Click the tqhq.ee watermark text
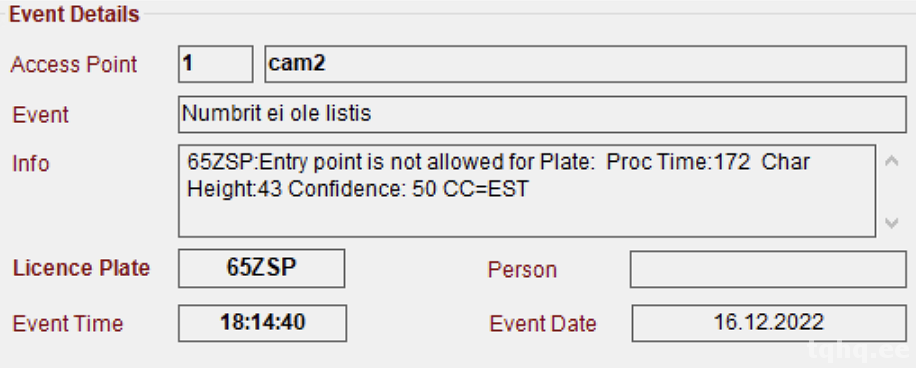Screen dimensions: 916x368 coord(858,350)
